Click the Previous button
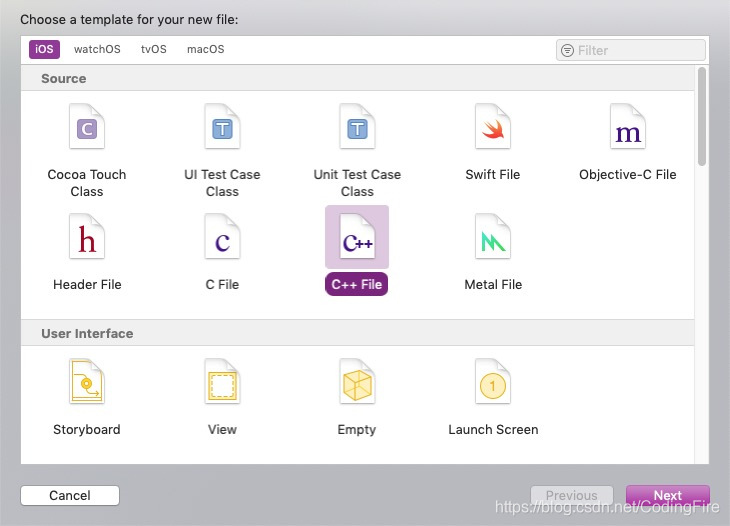The image size is (730, 526). [x=572, y=495]
